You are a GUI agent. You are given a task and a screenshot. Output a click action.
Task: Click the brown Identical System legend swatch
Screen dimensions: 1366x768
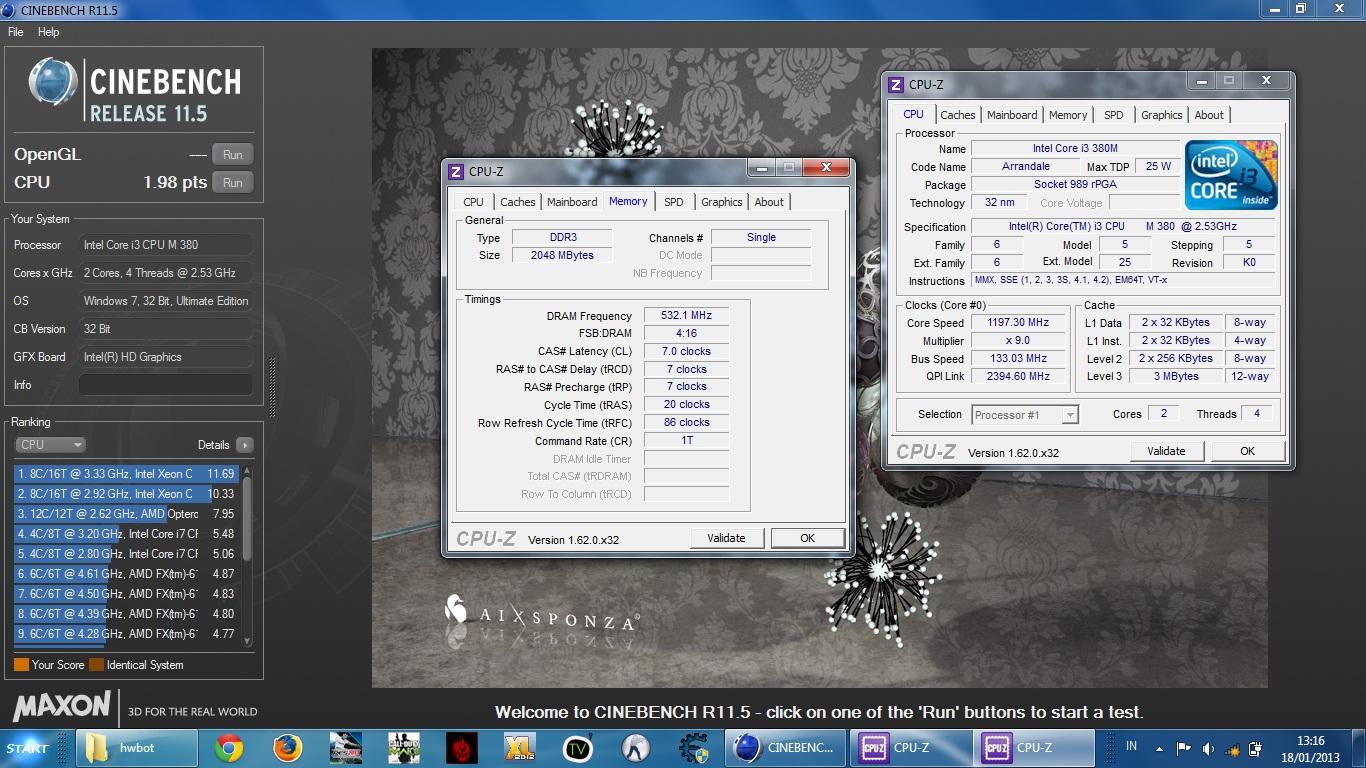pyautogui.click(x=96, y=664)
